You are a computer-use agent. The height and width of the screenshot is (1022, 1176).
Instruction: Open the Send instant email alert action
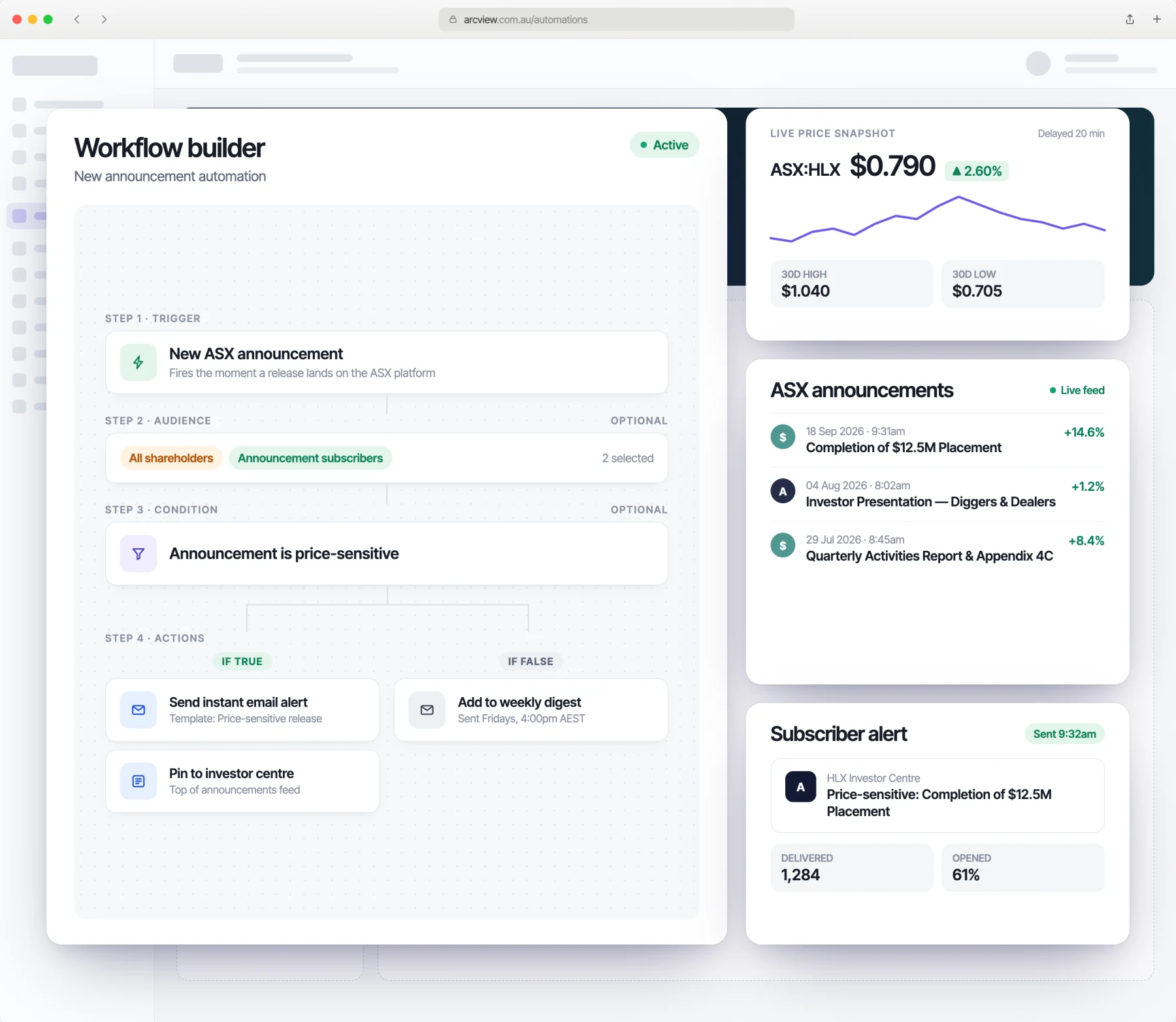(x=242, y=710)
